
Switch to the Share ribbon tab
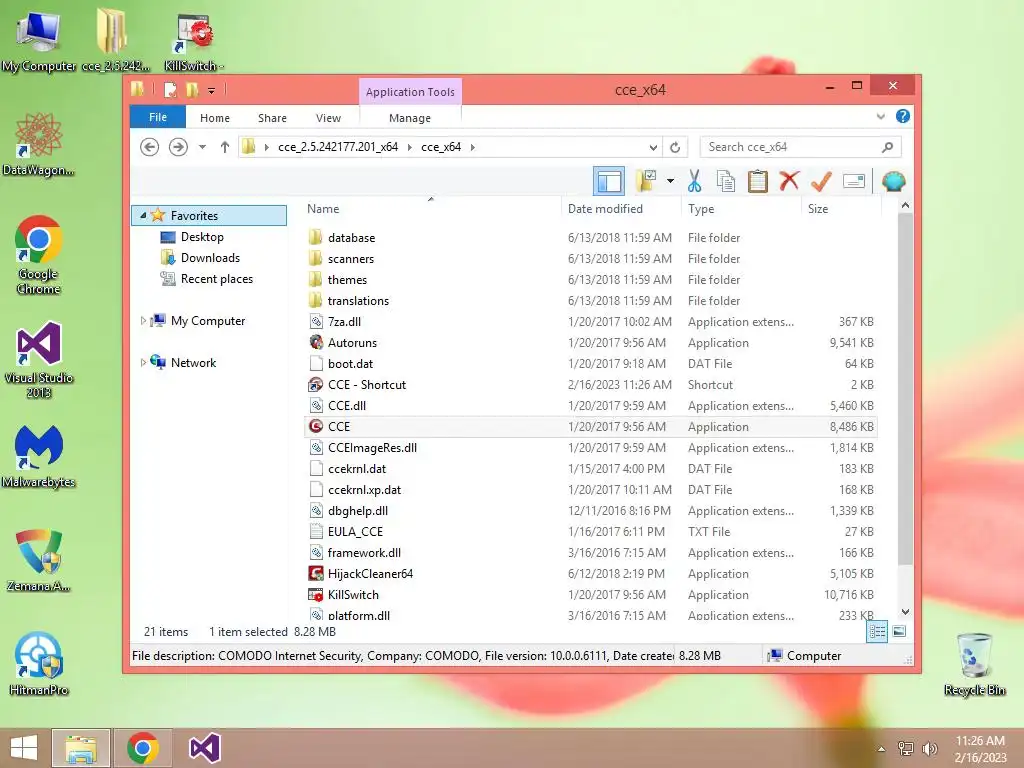tap(272, 118)
